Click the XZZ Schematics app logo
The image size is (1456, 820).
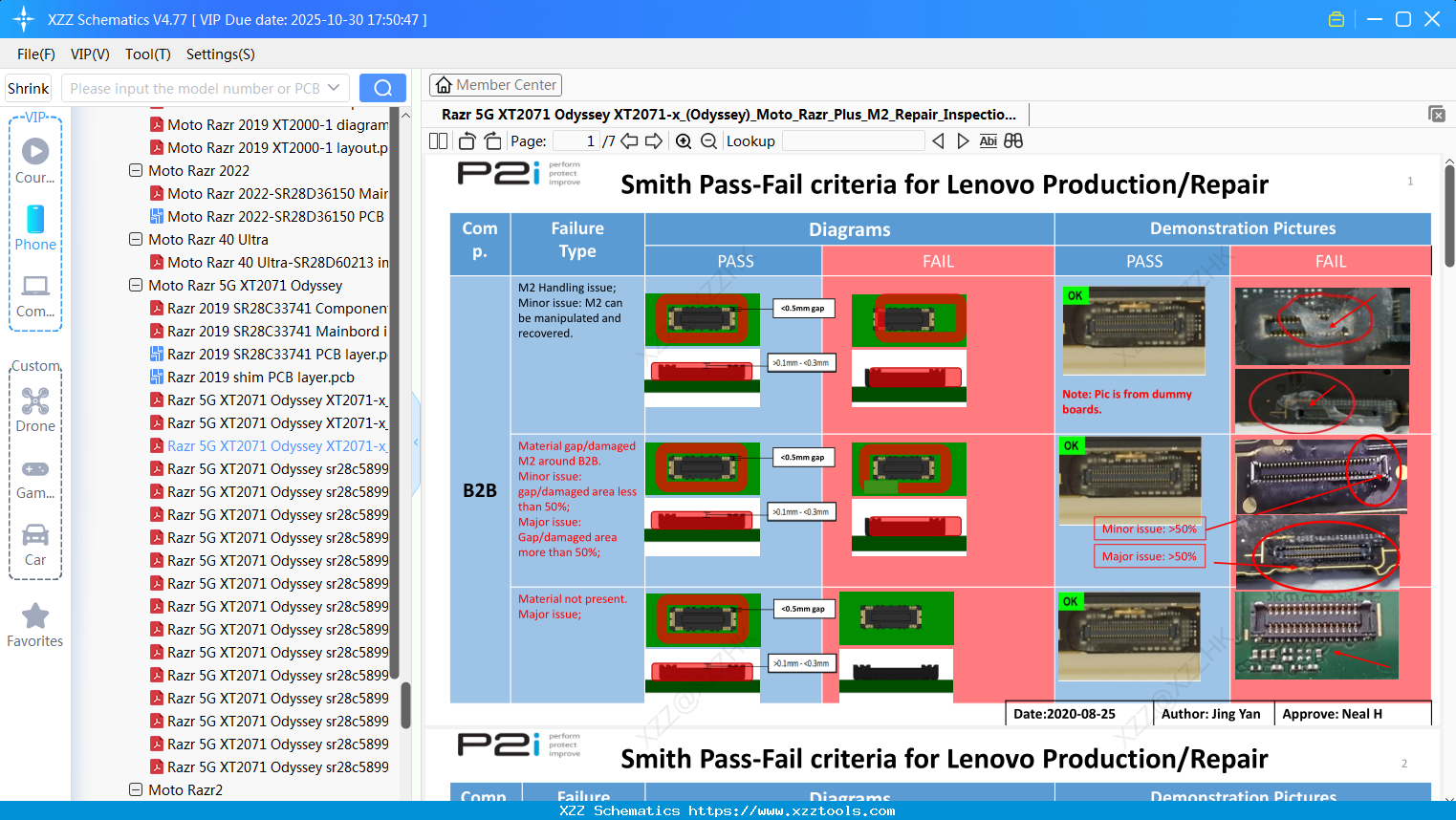pyautogui.click(x=23, y=19)
